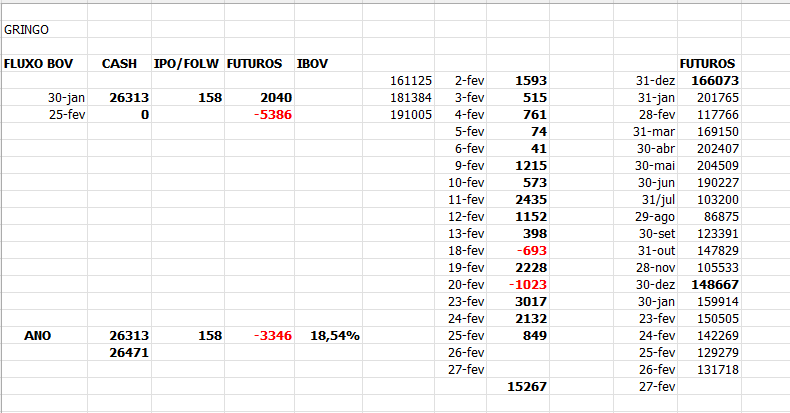790x413 pixels.
Task: Click the bold 0 in the CASH column
Action: [x=119, y=115]
